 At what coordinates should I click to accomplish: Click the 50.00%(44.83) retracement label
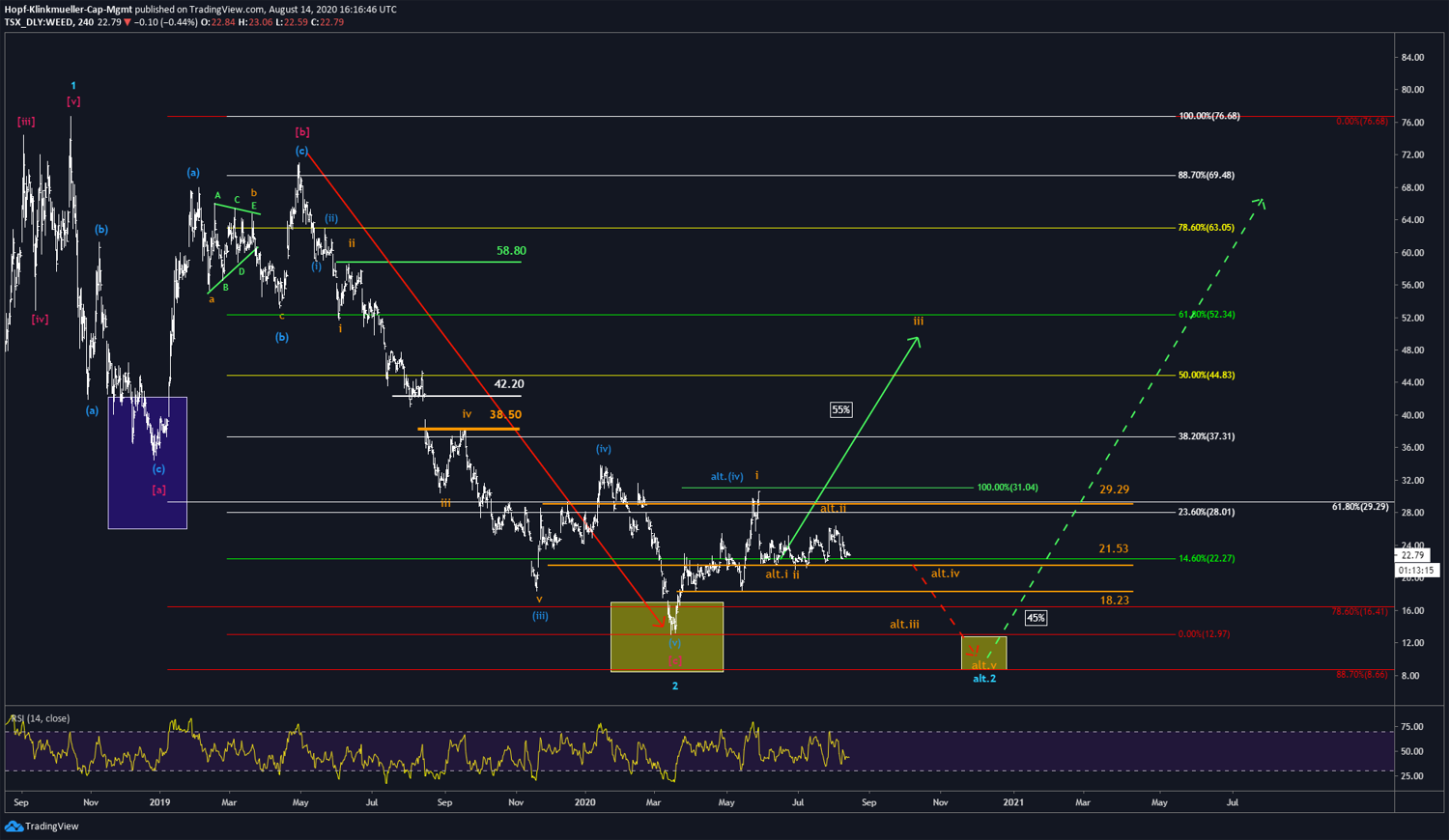tap(1206, 376)
